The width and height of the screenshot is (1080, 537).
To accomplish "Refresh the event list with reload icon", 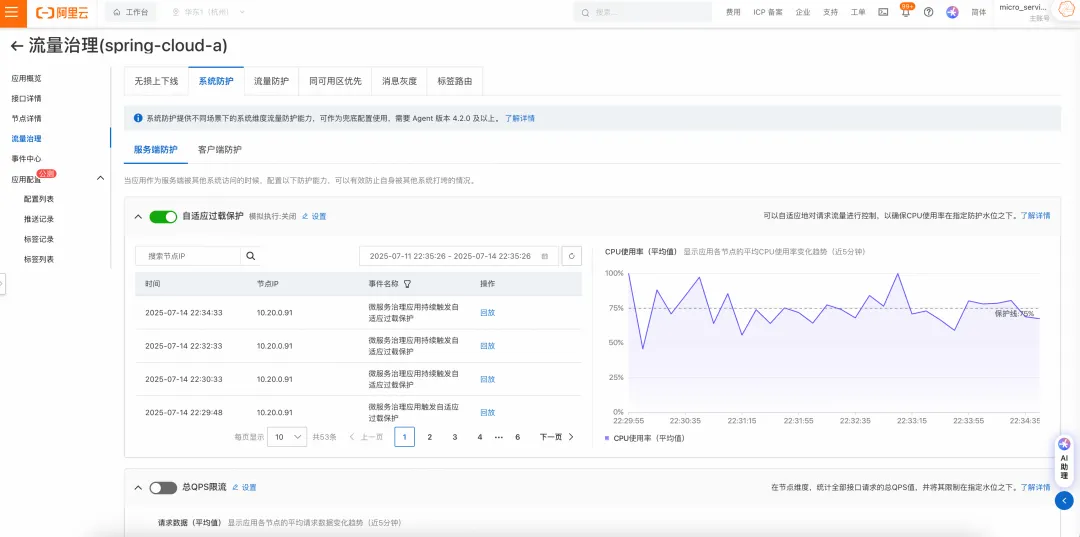I will tap(572, 256).
